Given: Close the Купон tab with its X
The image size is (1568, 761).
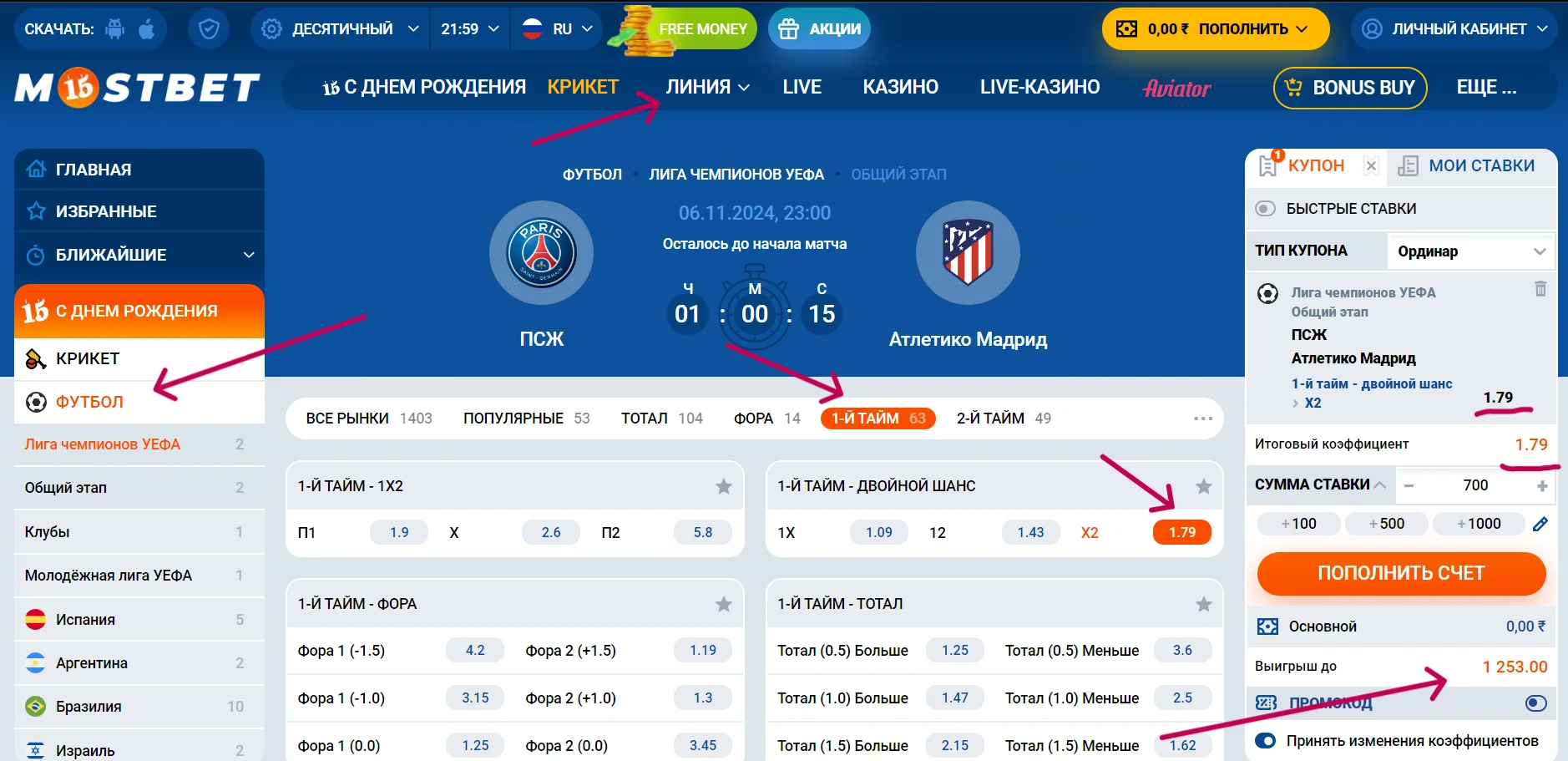Looking at the screenshot, I should coord(1371,166).
